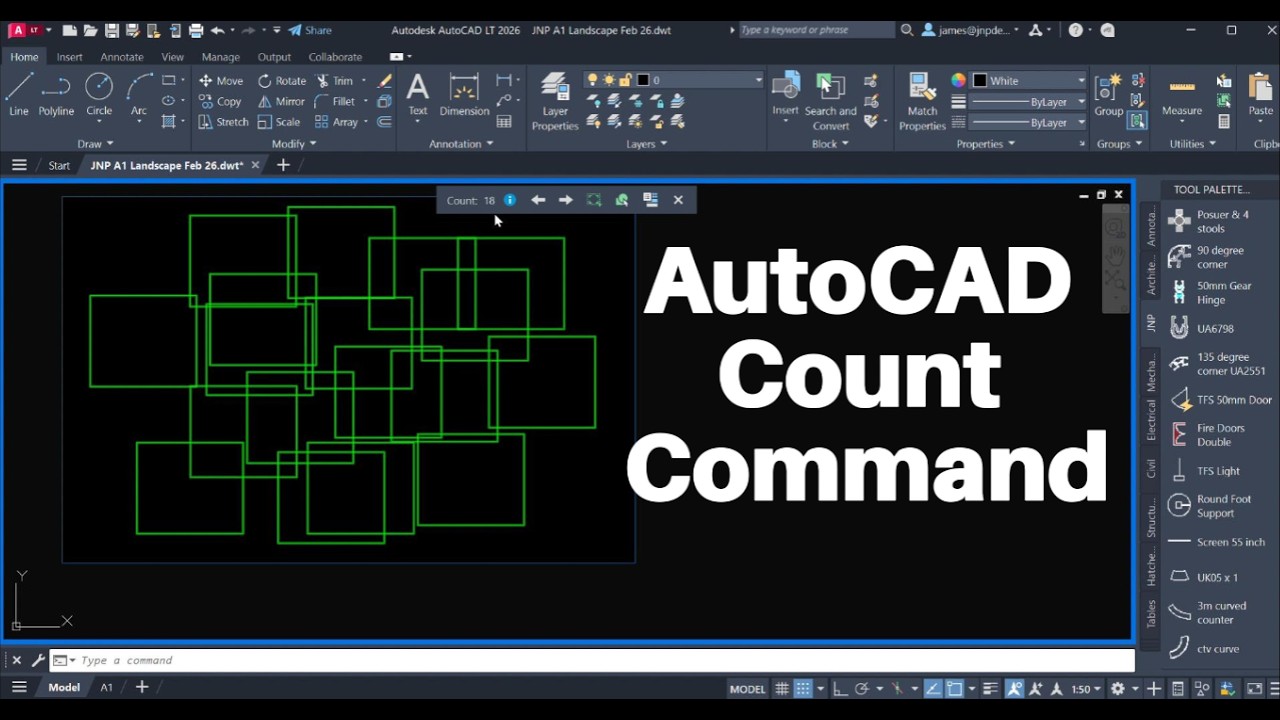This screenshot has width=1280, height=720.
Task: Click the Plot printer icon
Action: (x=196, y=30)
